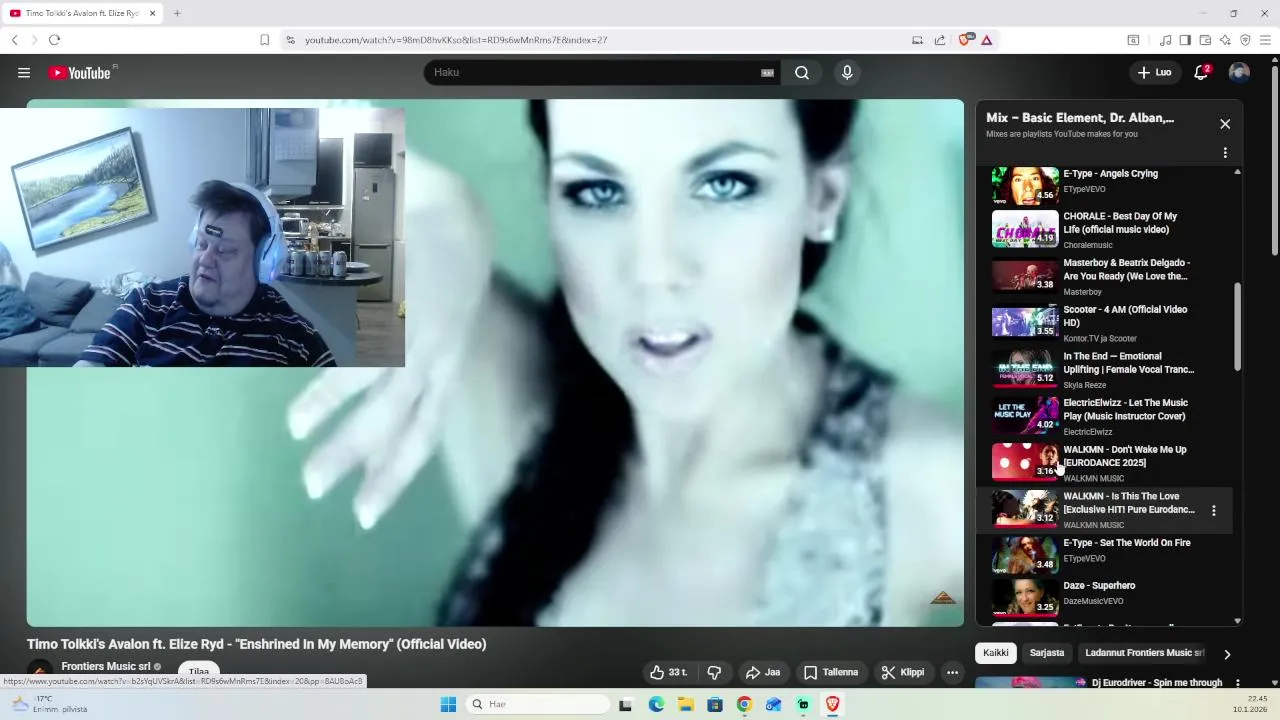1280x720 pixels.
Task: Click the page vertical scrollbar
Action: (1274, 160)
